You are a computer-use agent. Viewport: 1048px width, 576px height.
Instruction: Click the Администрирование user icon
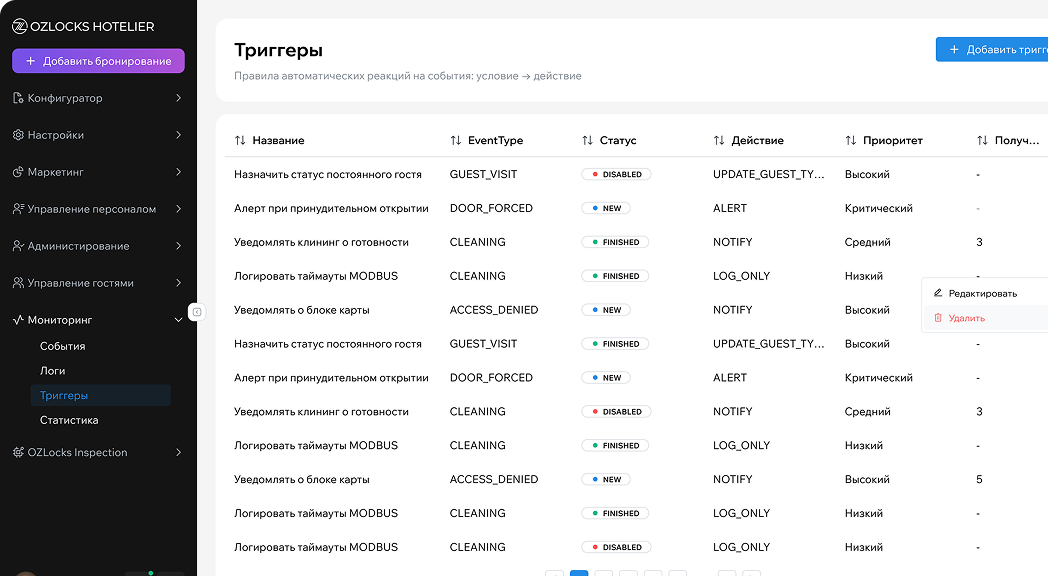pyautogui.click(x=18, y=246)
